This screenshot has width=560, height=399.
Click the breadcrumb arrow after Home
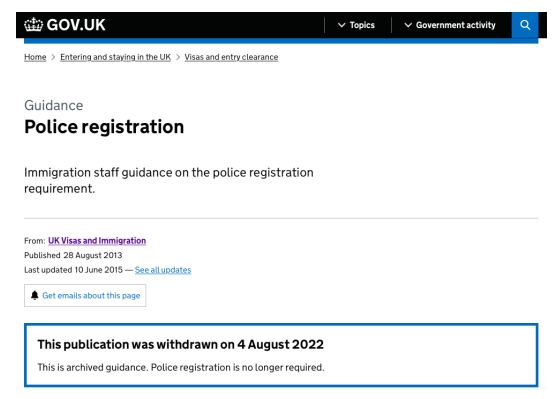(53, 57)
